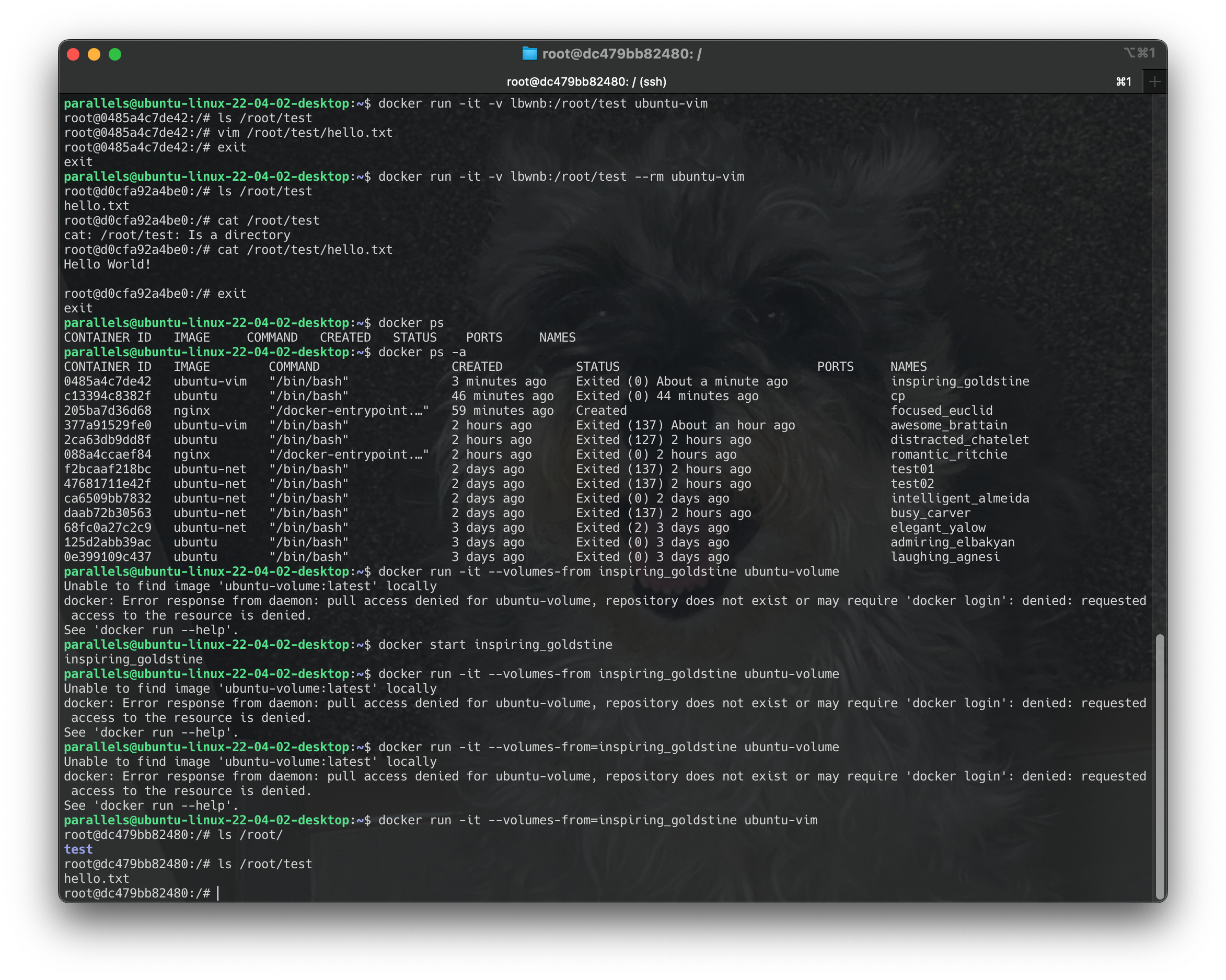
Task: Click container ID 377a91529fe0
Action: point(108,425)
